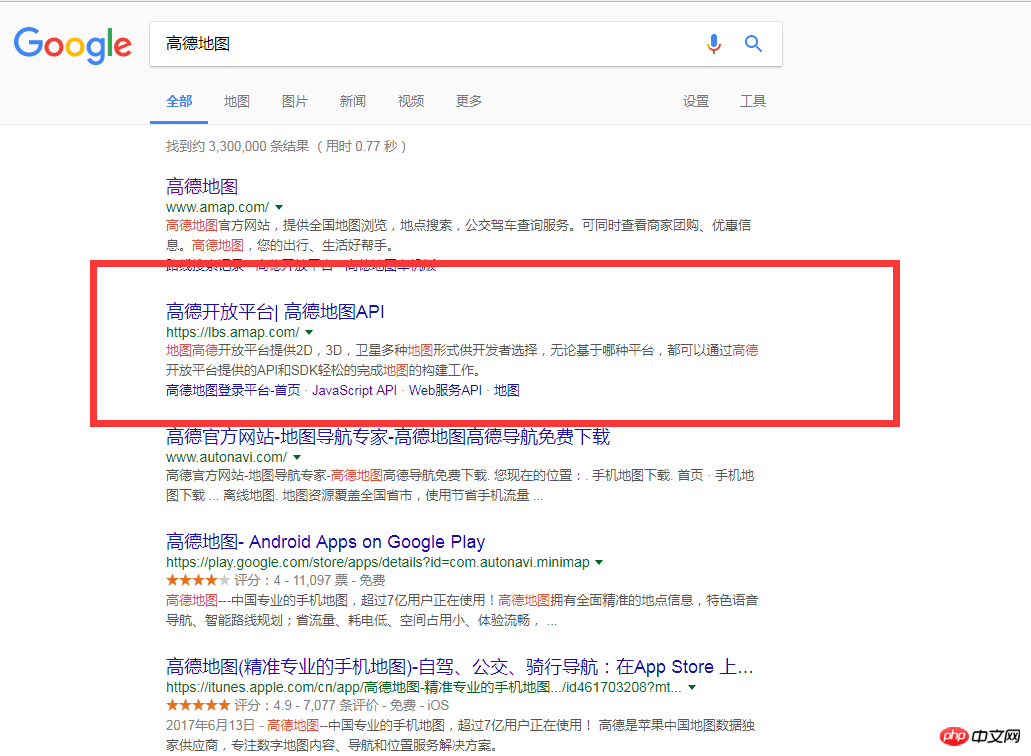Click the https://lbs.amap.com/ URL text
Viewport: 1031px width, 756px height.
pyautogui.click(x=232, y=333)
